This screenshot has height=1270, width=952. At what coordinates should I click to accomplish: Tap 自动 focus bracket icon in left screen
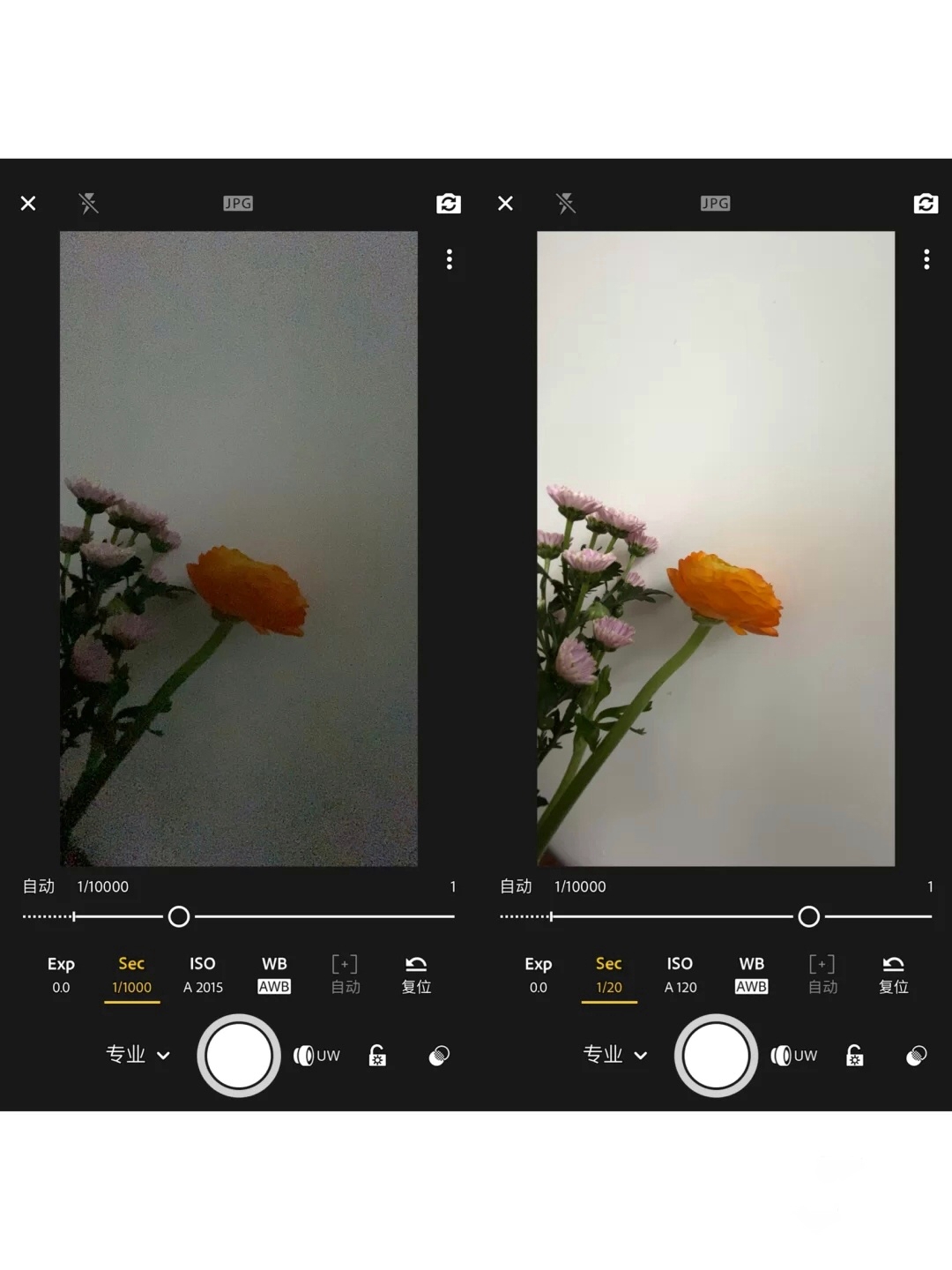point(345,975)
